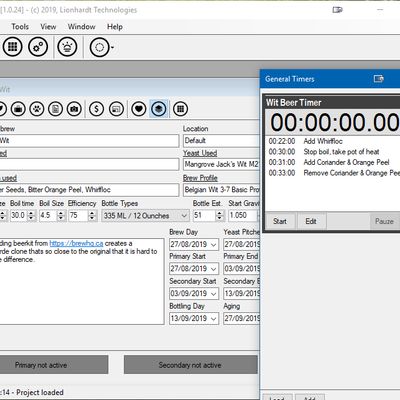Open the gears settings toolbar icon

click(x=38, y=47)
